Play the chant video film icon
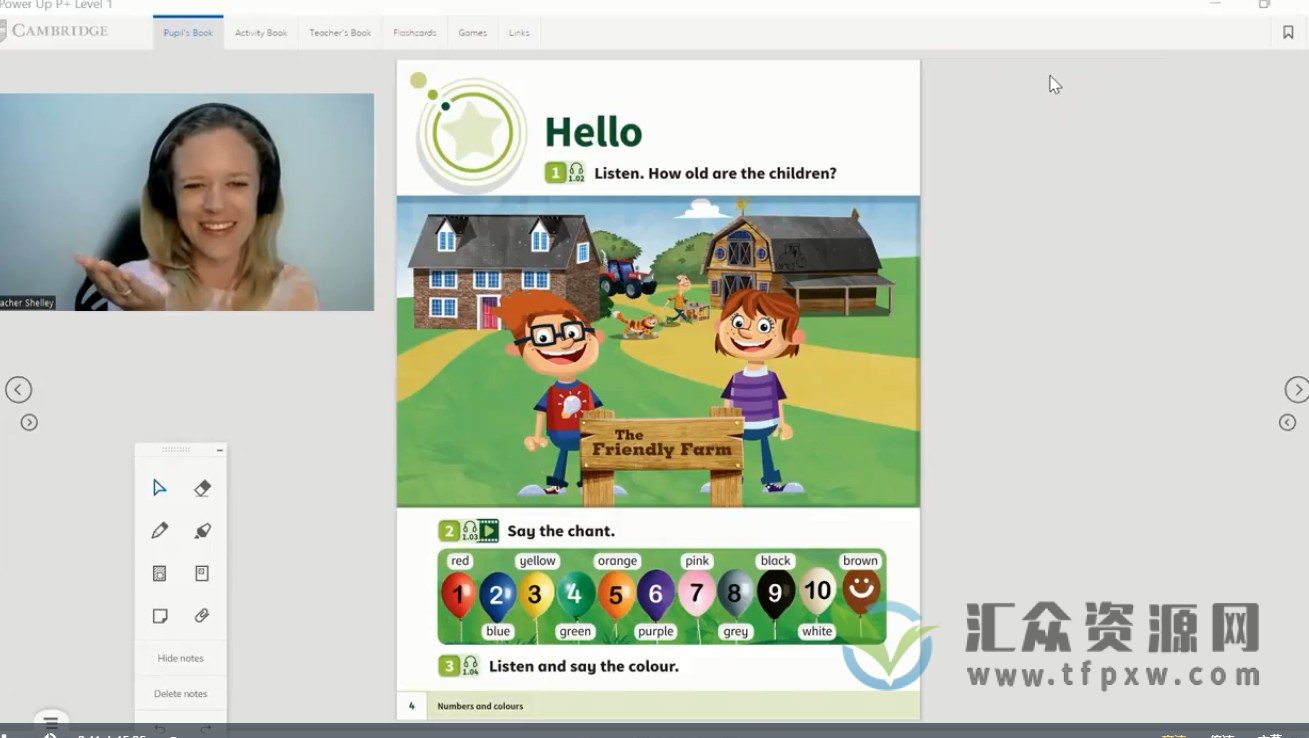The image size is (1309, 738). (x=488, y=531)
